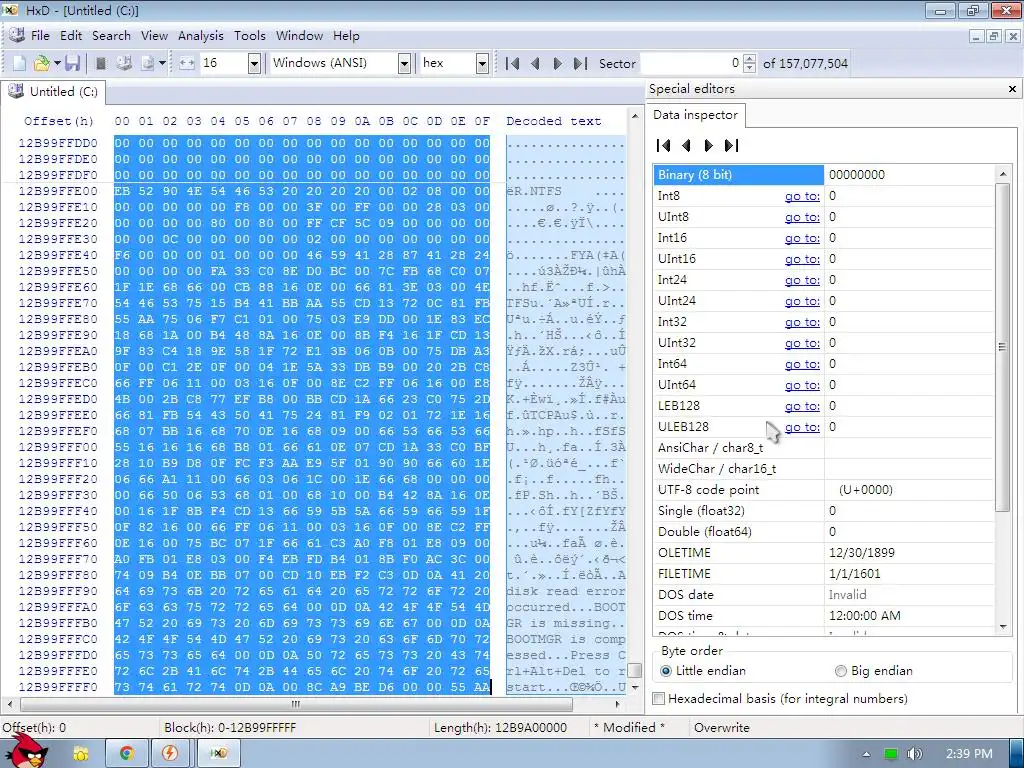Click 'go to:' link for UInt64

(802, 385)
